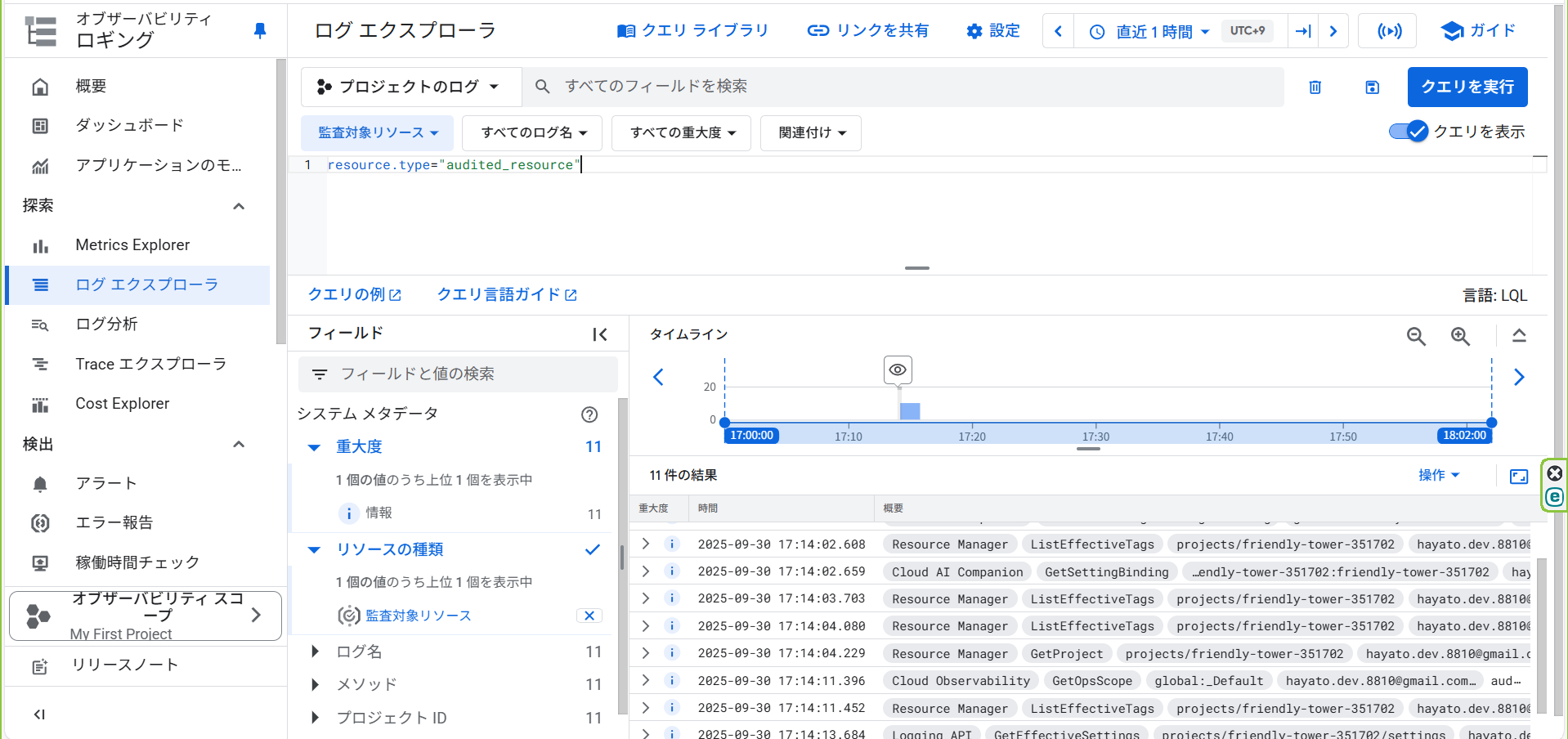The image size is (1568, 739).
Task: Expand results to full screen icon
Action: click(1519, 477)
